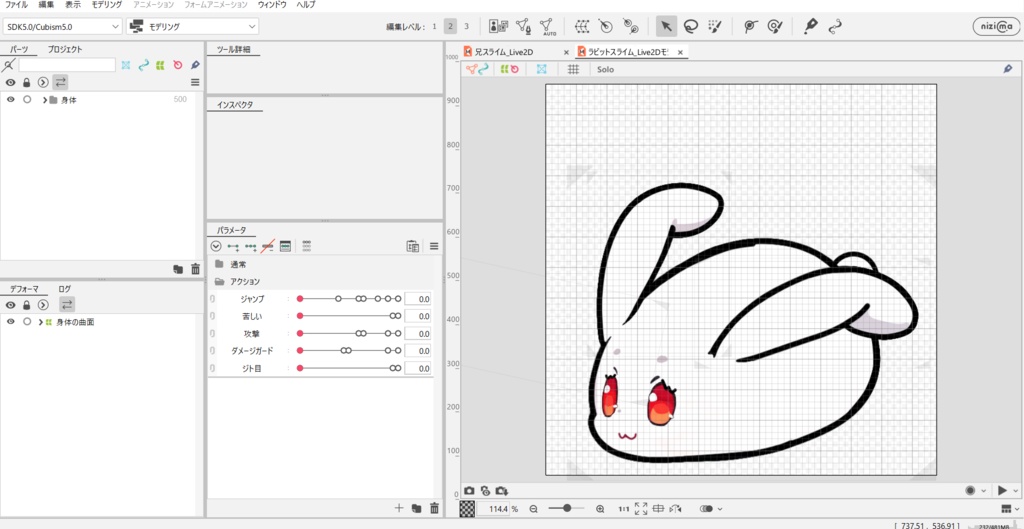Open ファイル menu
The height and width of the screenshot is (529, 1024).
point(16,5)
